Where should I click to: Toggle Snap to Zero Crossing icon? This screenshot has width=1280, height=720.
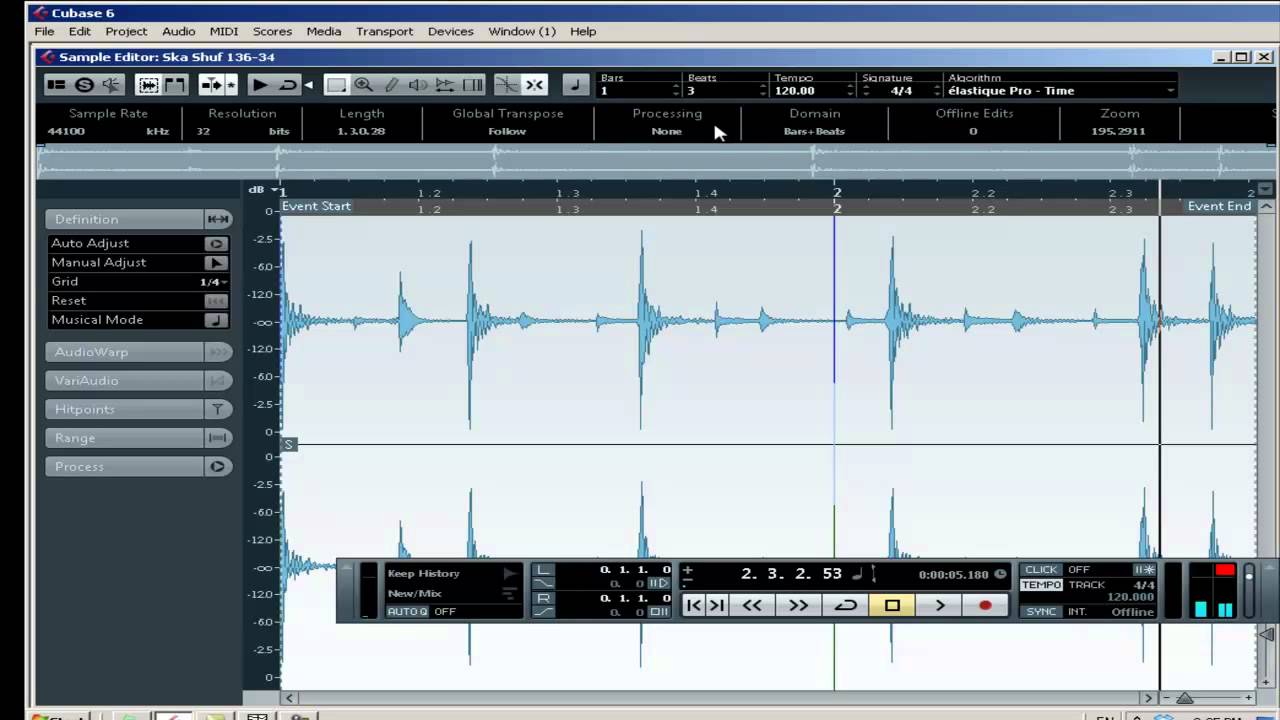click(507, 86)
